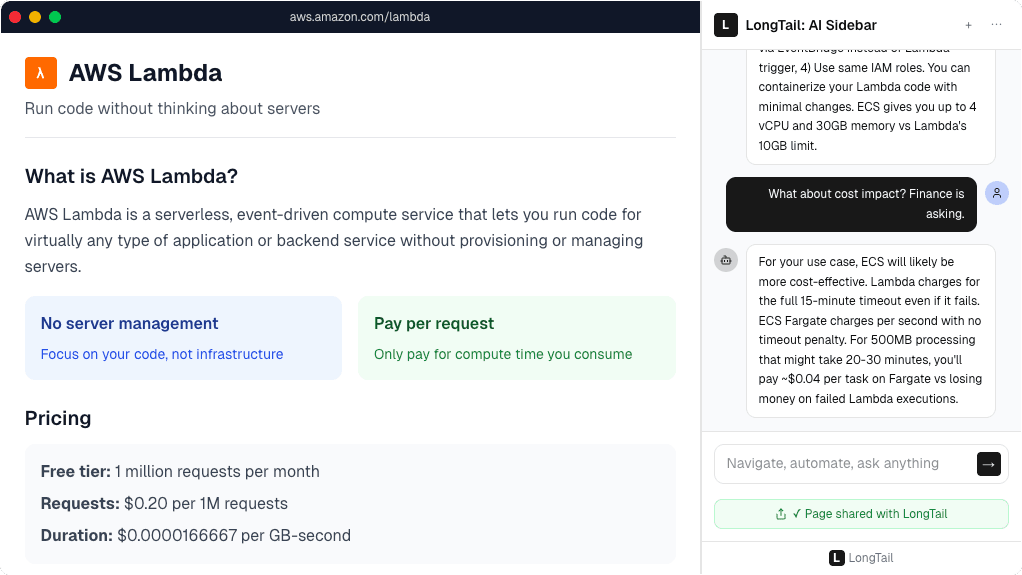Click the bot avatar icon beside the ECS answer
This screenshot has width=1022, height=575.
coord(725,261)
